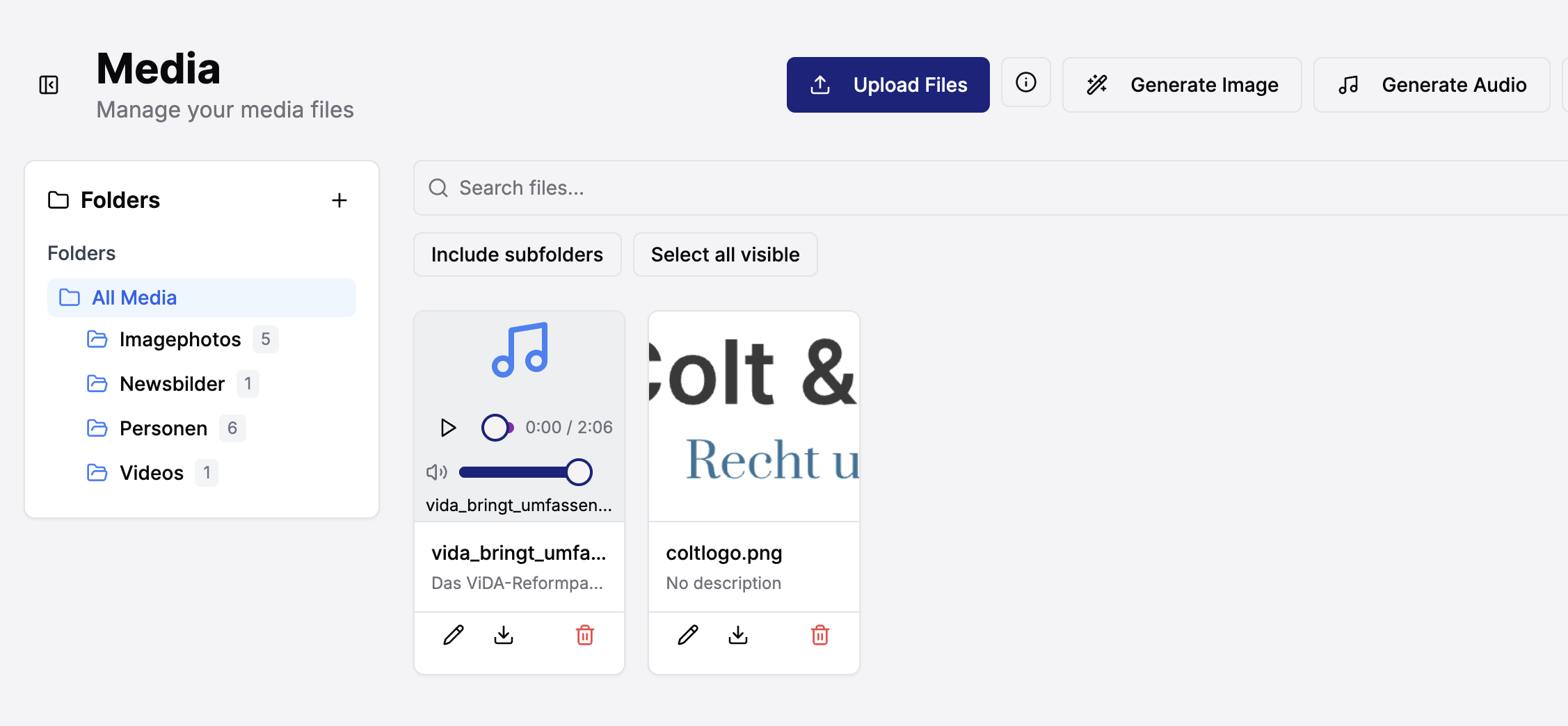
Task: Delete the vida_bringt_umfa audio file
Action: point(585,635)
